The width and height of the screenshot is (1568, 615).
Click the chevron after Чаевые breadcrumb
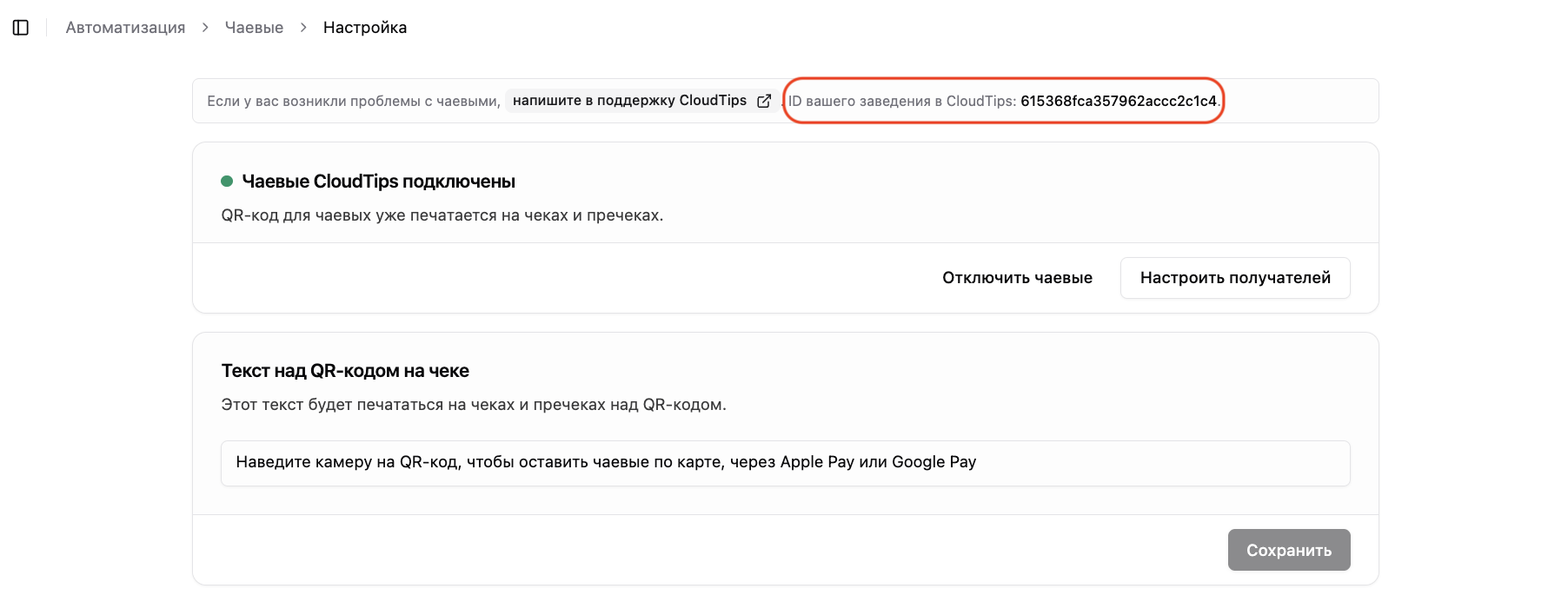click(x=303, y=28)
